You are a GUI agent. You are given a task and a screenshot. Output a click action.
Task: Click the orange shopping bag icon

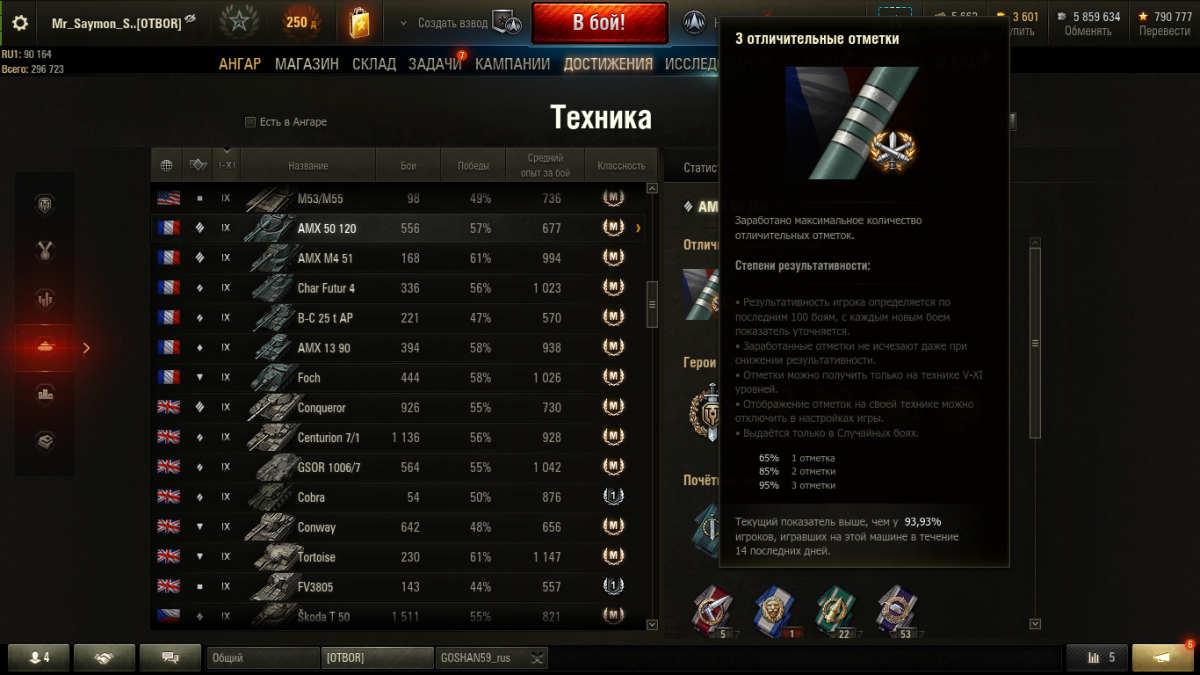pyautogui.click(x=359, y=22)
